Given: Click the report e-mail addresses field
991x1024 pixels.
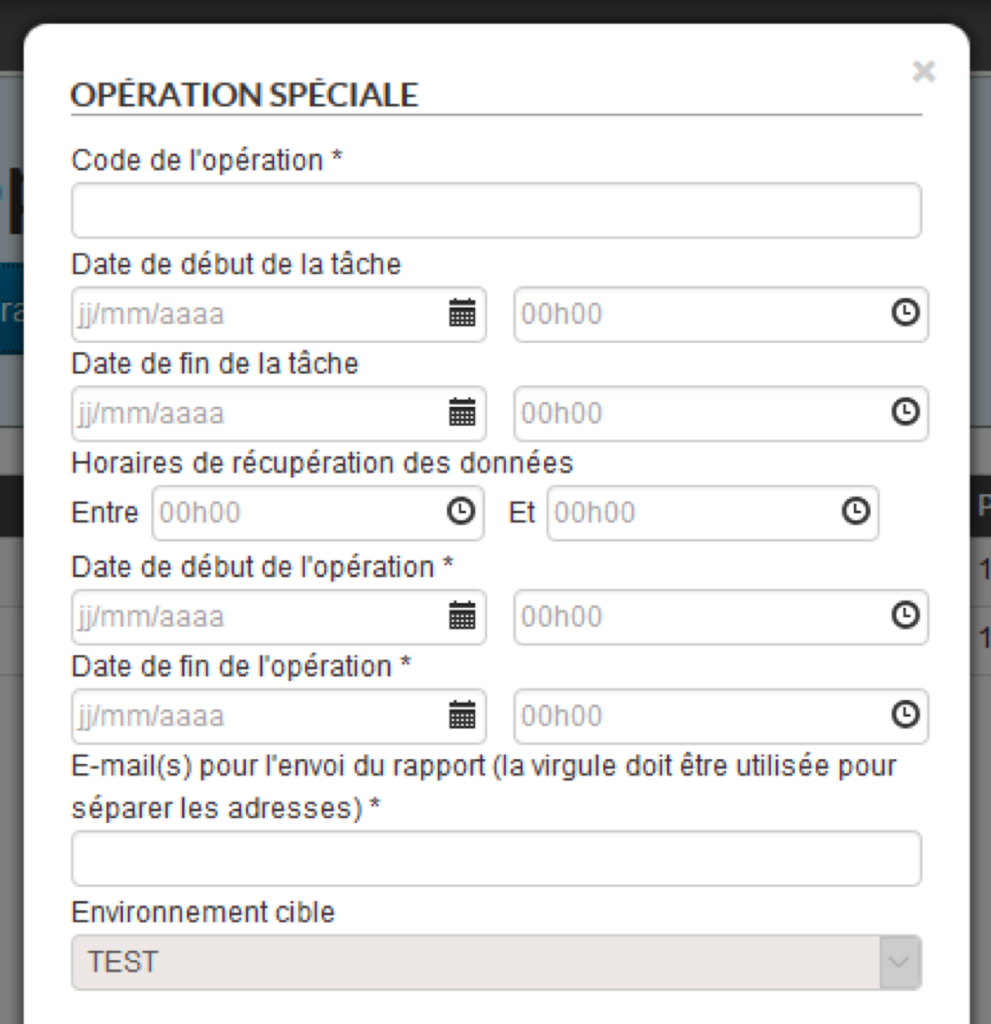Looking at the screenshot, I should (x=496, y=858).
